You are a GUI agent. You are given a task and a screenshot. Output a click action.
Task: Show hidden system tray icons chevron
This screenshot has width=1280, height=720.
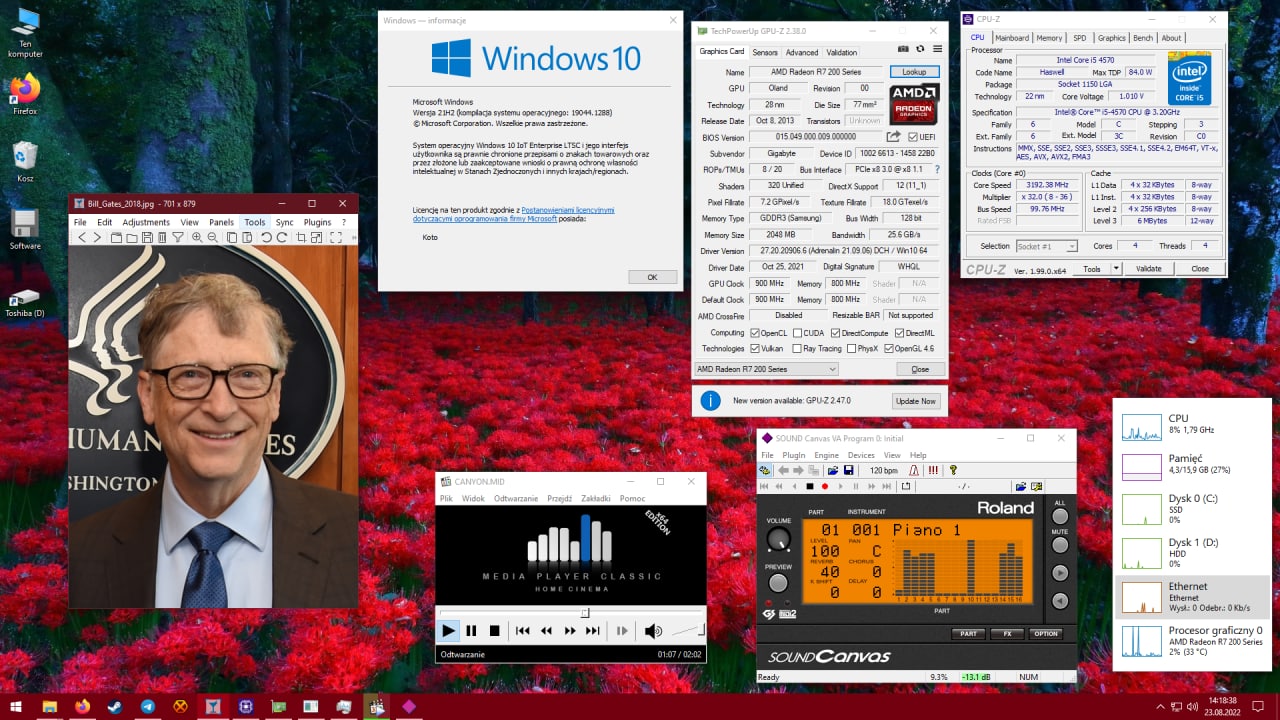click(x=1160, y=706)
